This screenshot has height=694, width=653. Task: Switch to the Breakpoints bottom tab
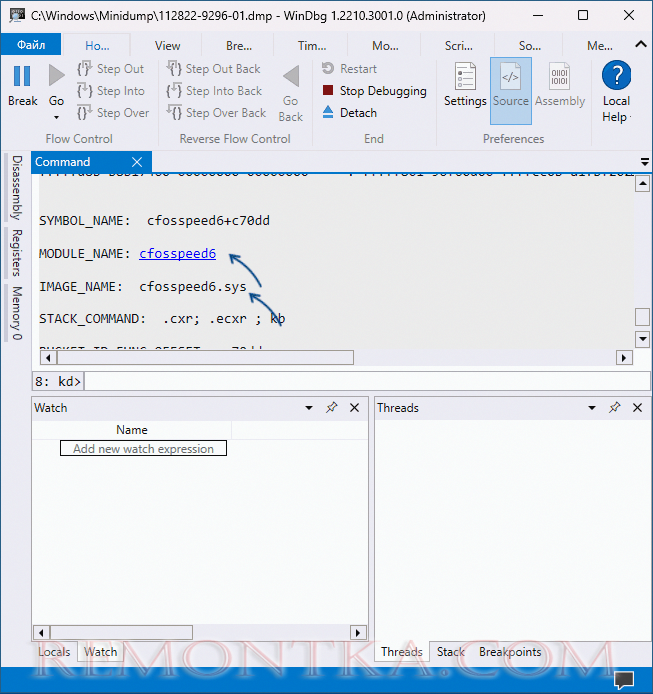point(510,652)
